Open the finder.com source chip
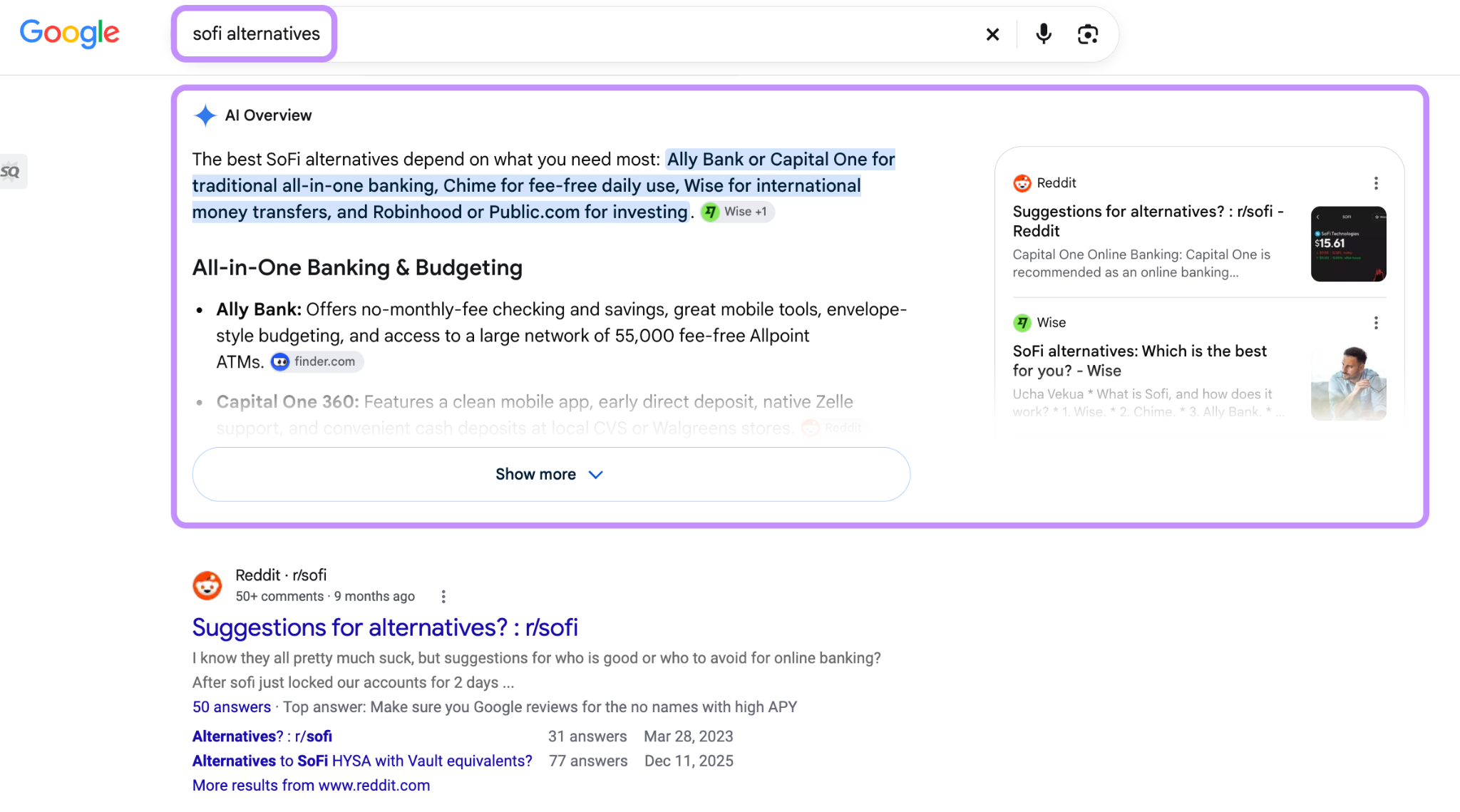Viewport: 1460px width, 812px height. [317, 361]
